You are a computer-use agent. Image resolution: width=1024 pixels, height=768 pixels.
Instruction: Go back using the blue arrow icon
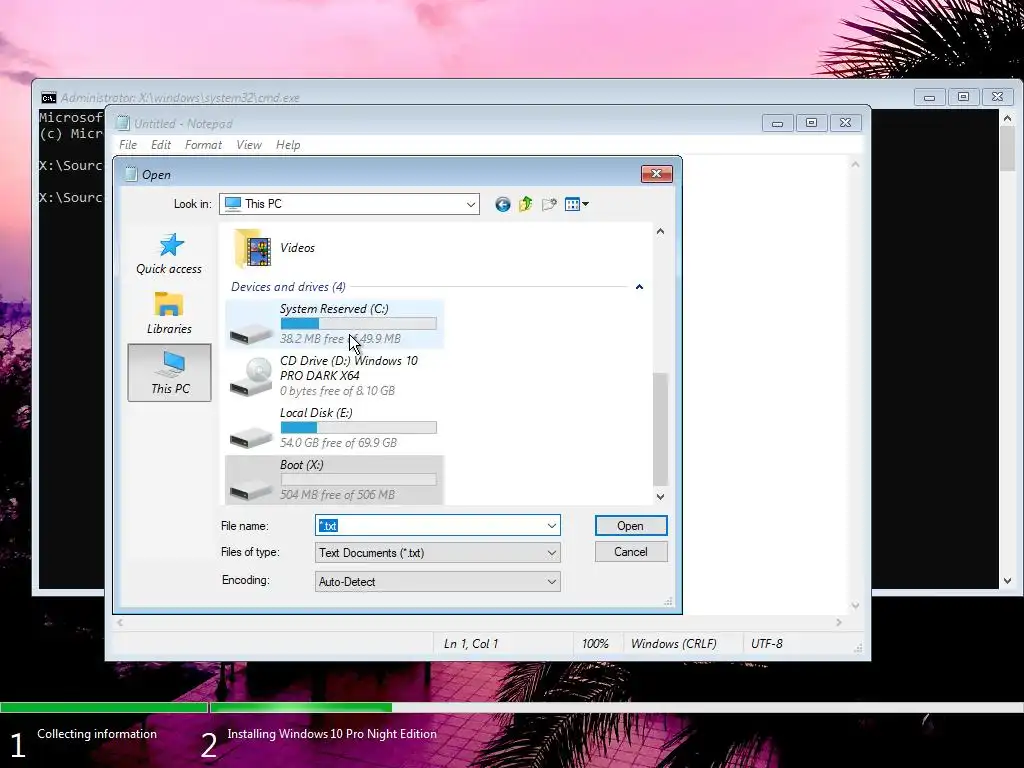pyautogui.click(x=502, y=204)
